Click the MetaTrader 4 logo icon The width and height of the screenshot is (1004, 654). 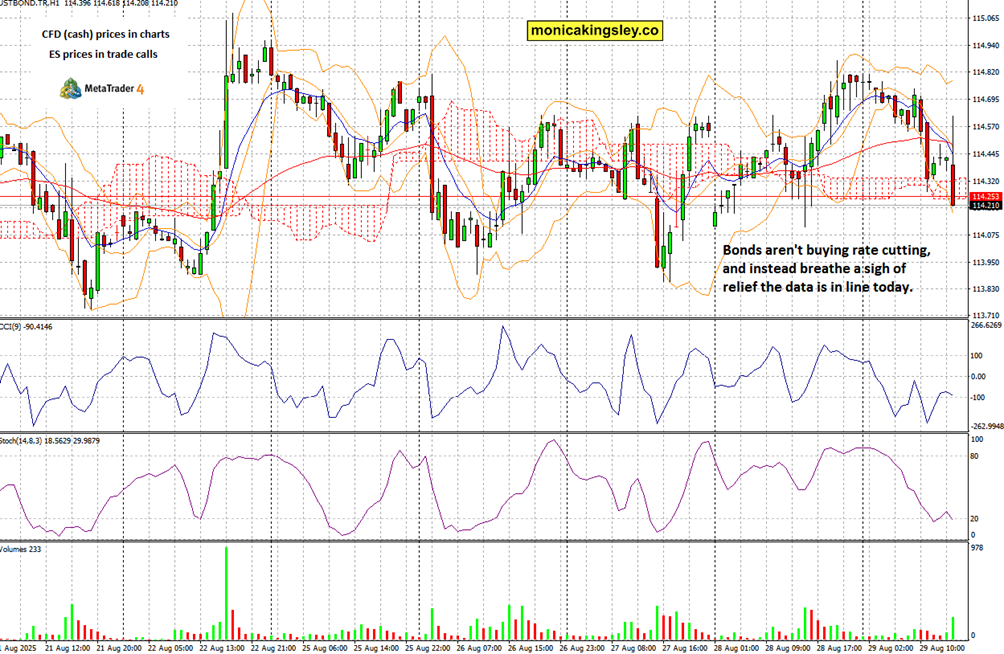[71, 88]
